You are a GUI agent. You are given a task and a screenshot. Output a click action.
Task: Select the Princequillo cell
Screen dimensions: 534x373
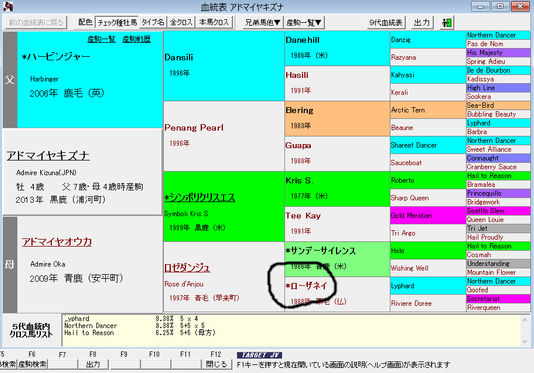coord(498,193)
